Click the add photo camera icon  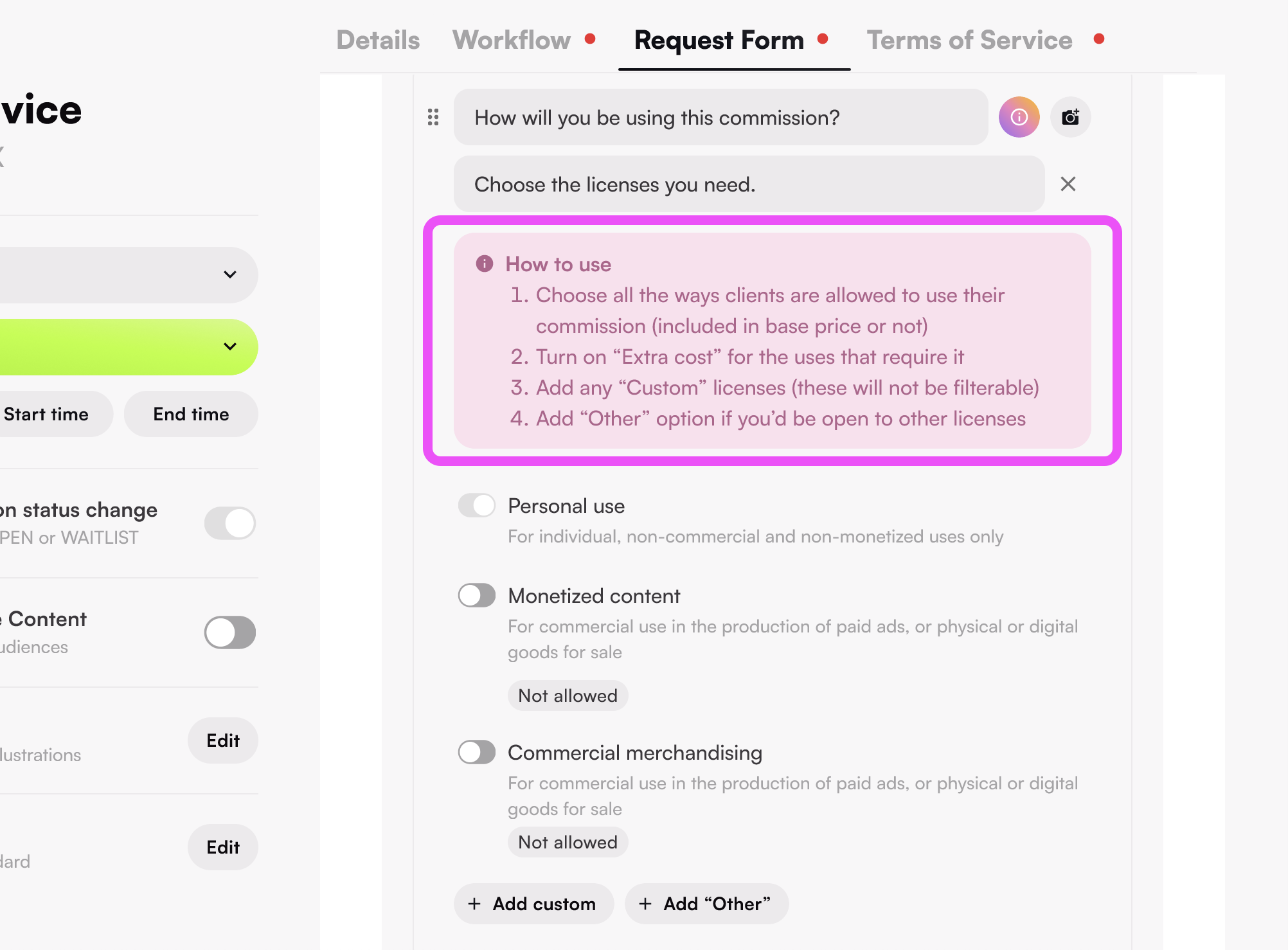1070,117
